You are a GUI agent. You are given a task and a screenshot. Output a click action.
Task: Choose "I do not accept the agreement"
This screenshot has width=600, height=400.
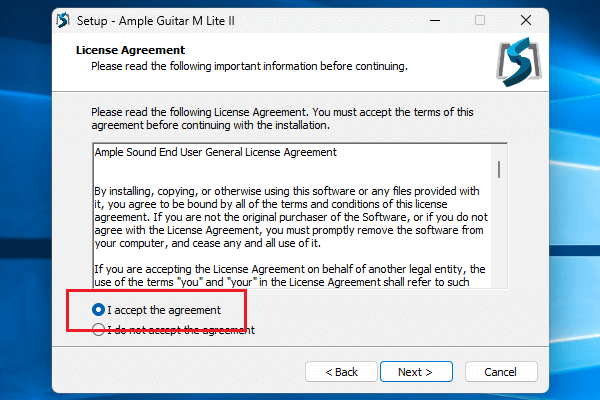point(98,330)
